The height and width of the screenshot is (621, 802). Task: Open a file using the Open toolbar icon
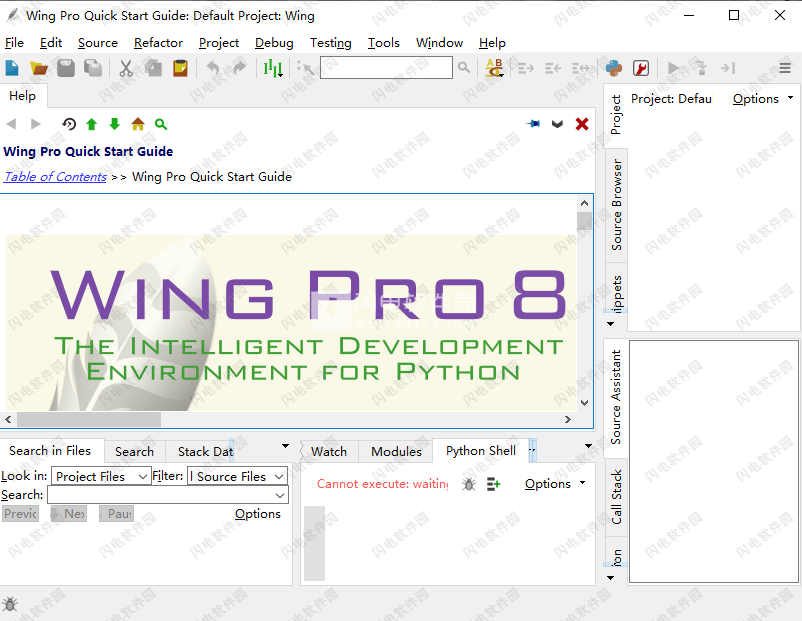click(x=37, y=68)
